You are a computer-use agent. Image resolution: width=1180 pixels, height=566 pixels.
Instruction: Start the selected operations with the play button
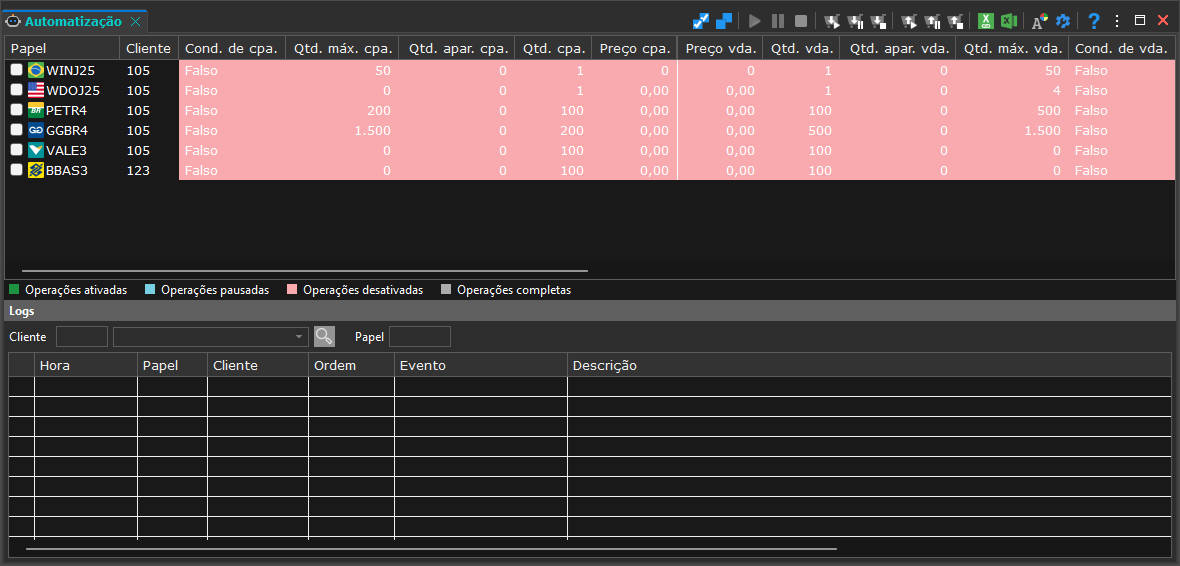(755, 21)
